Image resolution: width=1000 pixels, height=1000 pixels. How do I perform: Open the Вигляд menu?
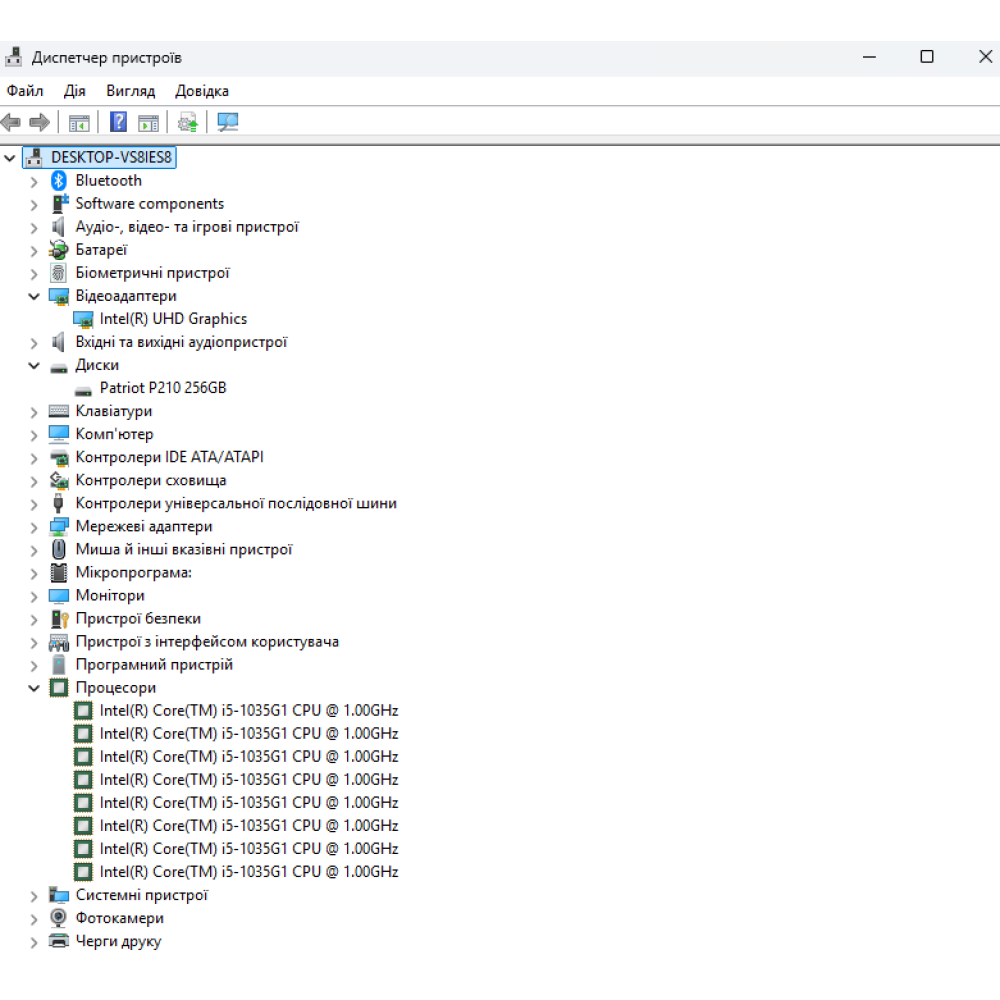[130, 91]
